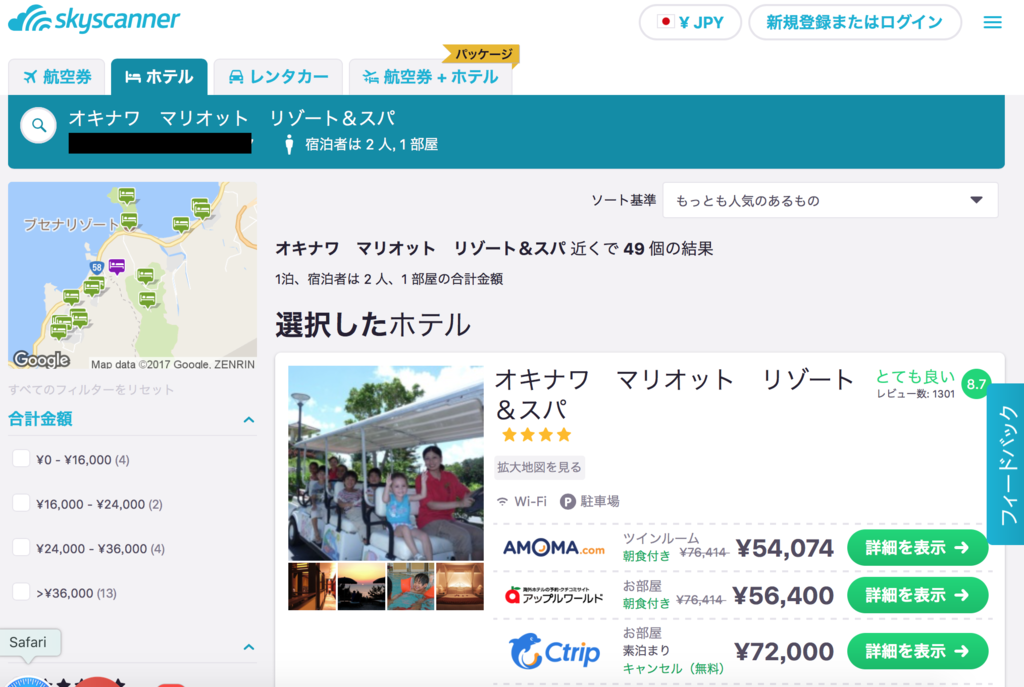Click the Google logo on map
The image size is (1024, 687).
[42, 359]
